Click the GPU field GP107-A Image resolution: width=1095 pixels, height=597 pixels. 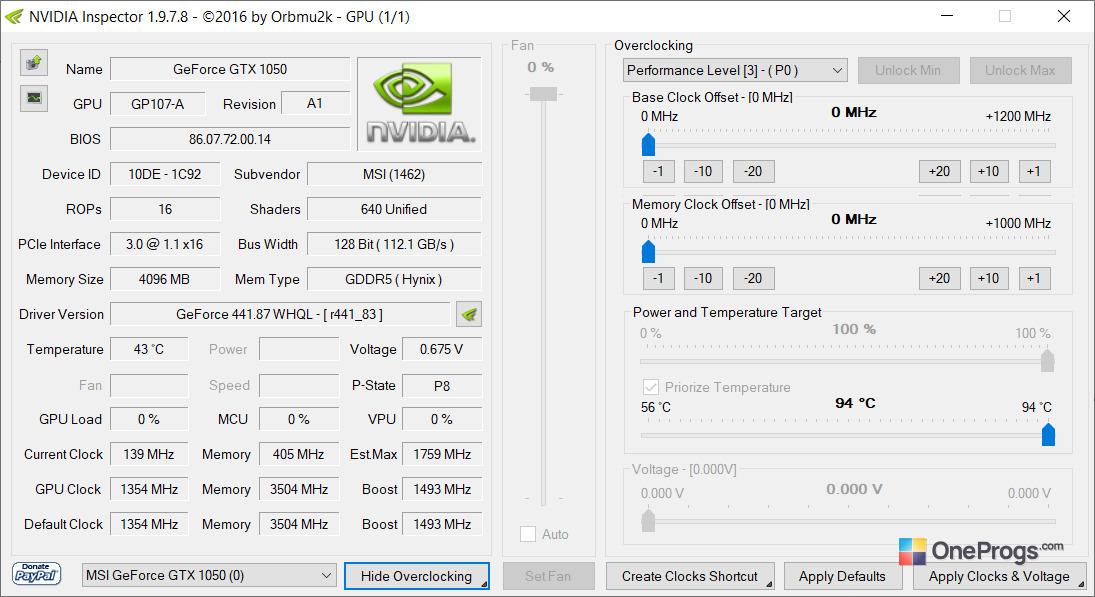point(158,104)
